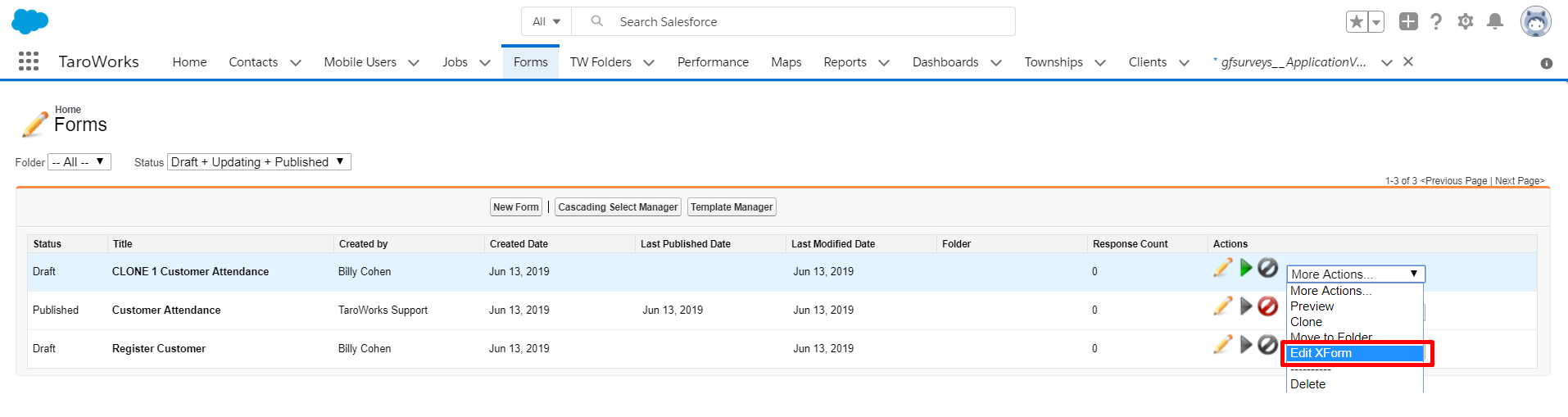The height and width of the screenshot is (417, 1568).
Task: Click TaroWorks Support in Created by column
Action: (383, 310)
